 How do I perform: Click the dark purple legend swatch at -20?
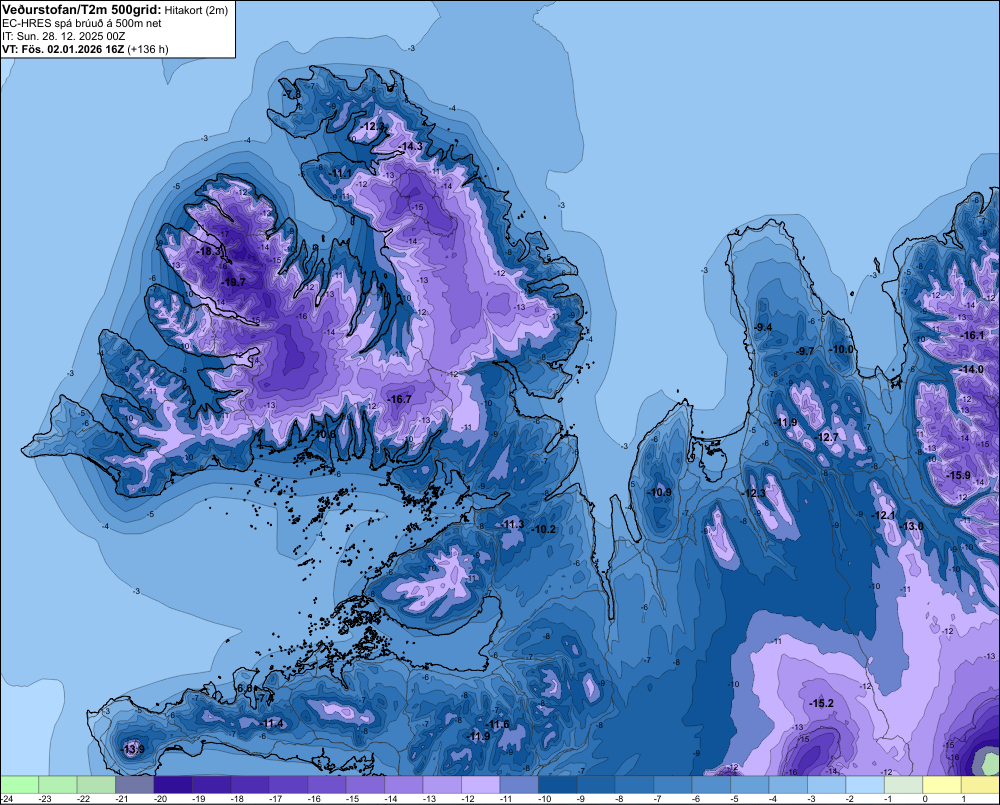[173, 784]
